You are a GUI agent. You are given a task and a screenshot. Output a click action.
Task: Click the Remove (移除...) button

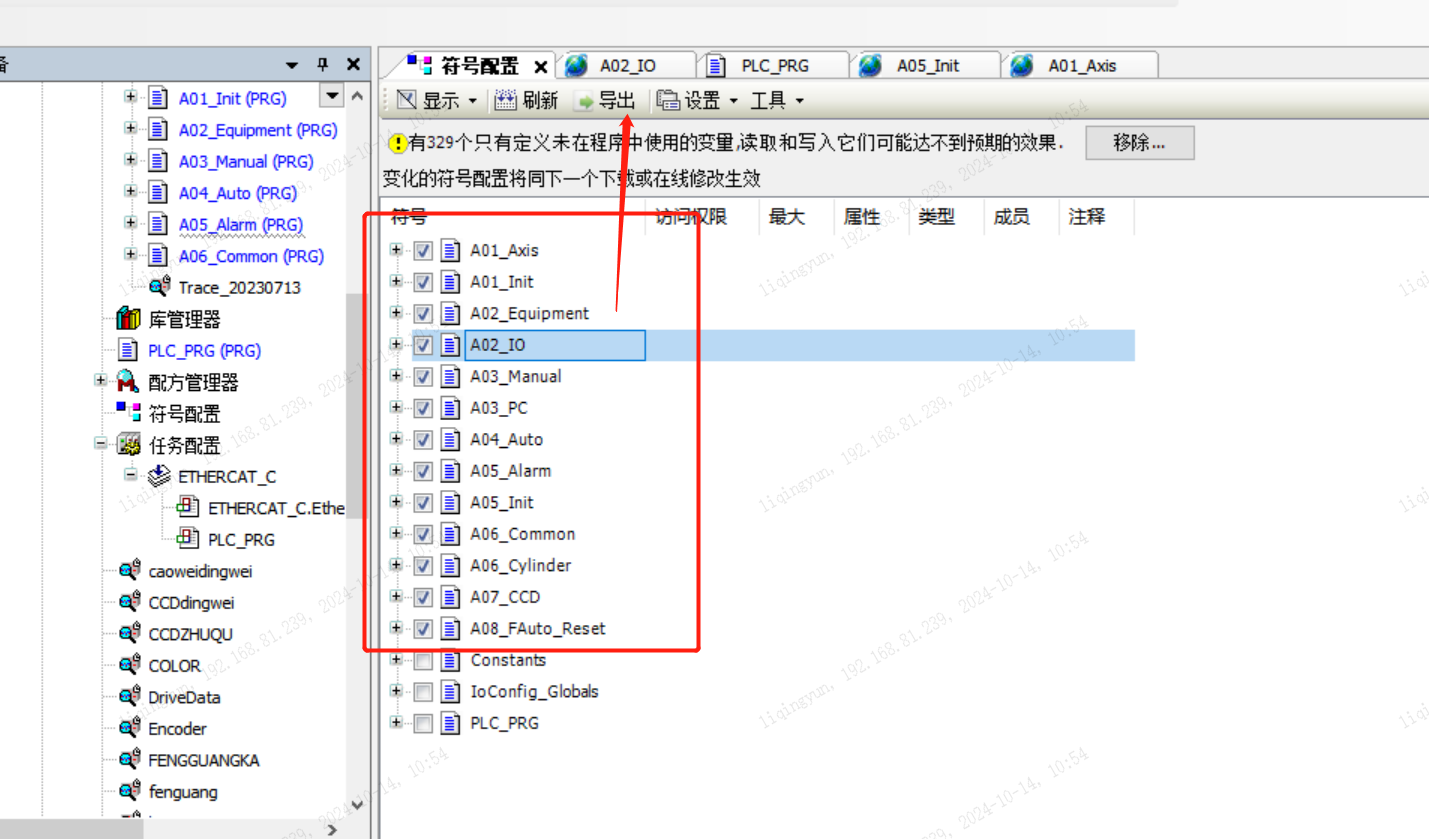tap(1139, 143)
